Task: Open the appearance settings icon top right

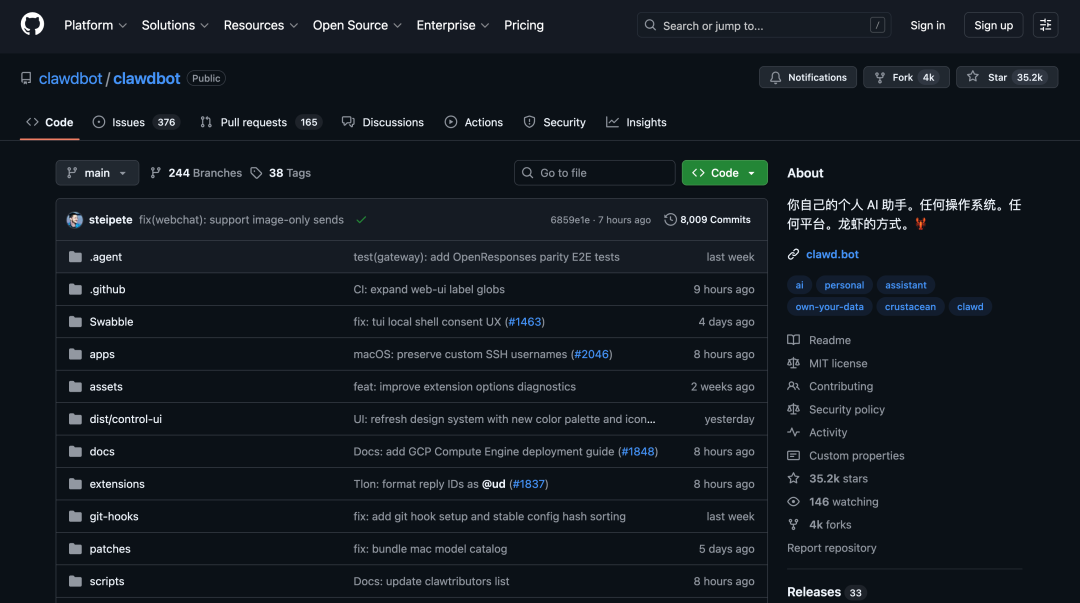Action: click(1045, 24)
